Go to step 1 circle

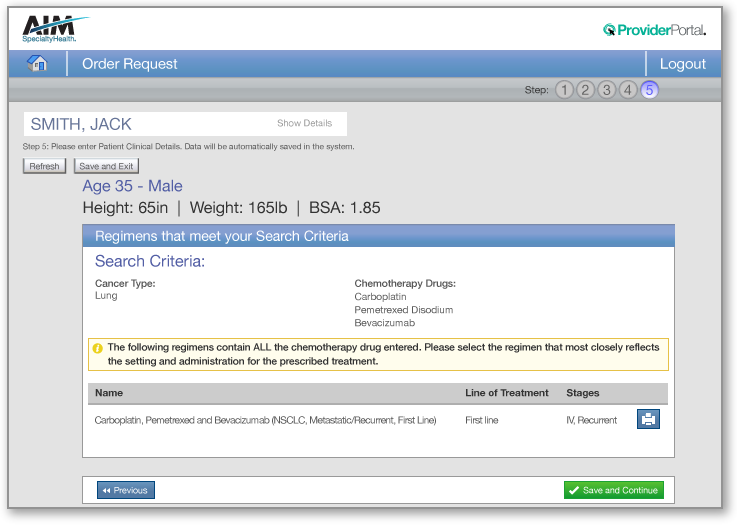pos(564,90)
